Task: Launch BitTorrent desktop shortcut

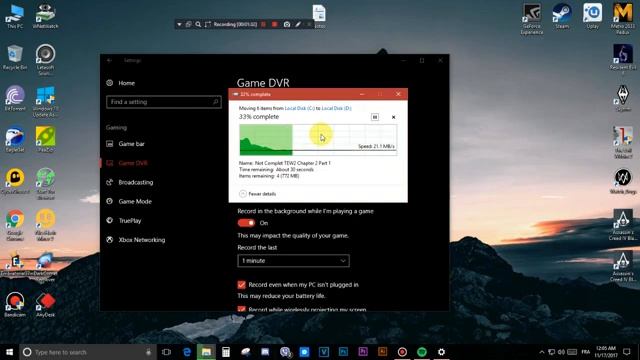Action: pos(15,98)
